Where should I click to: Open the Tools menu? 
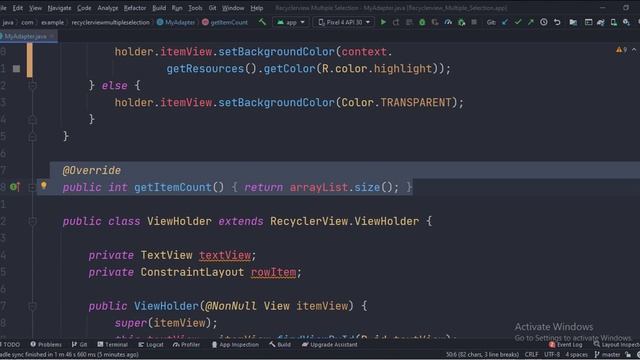pos(195,8)
